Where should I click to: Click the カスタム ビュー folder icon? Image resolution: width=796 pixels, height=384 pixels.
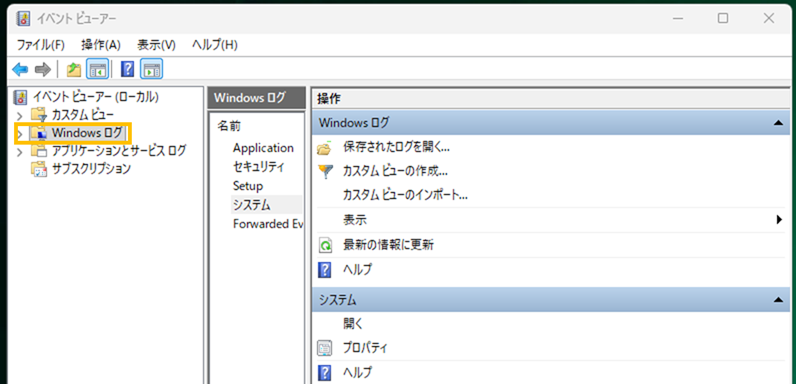click(x=39, y=115)
